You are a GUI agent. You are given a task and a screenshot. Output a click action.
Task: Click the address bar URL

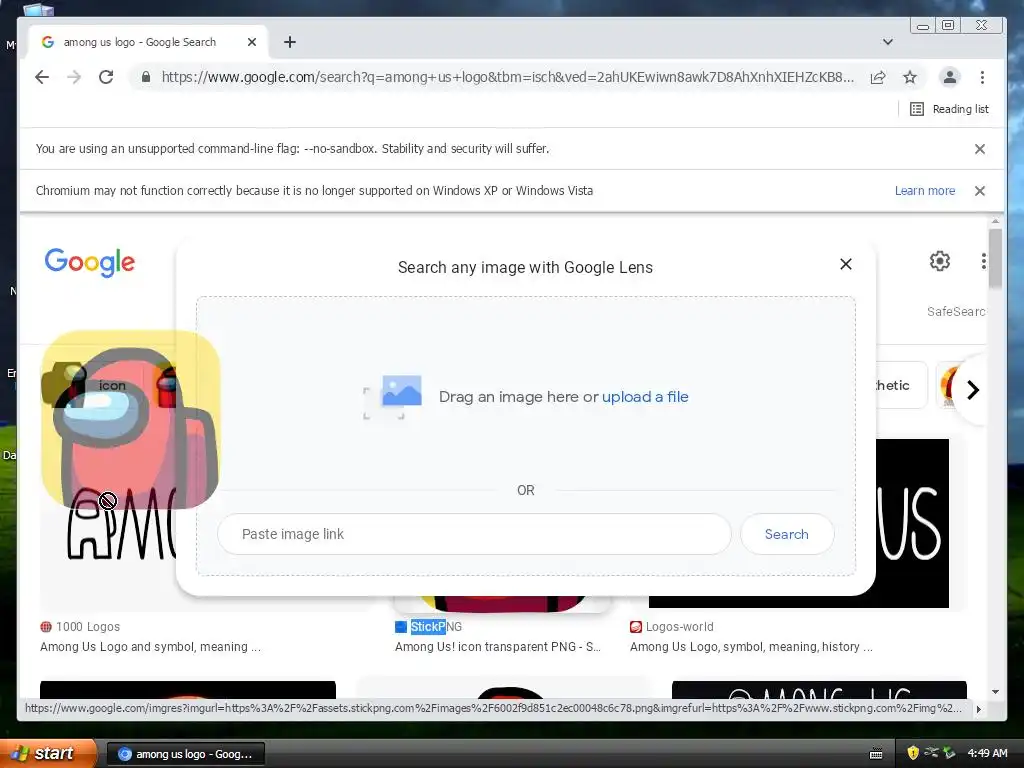click(507, 77)
